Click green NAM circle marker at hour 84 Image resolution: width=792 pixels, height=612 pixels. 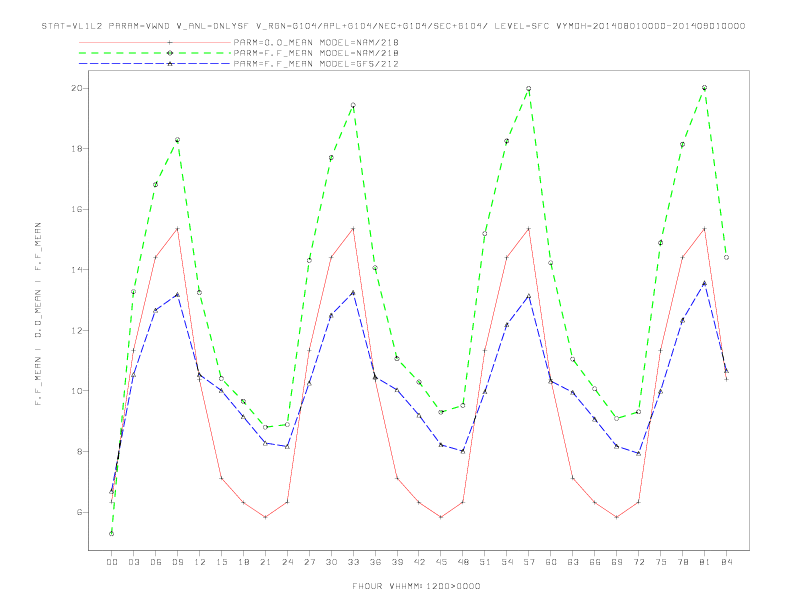(x=726, y=258)
